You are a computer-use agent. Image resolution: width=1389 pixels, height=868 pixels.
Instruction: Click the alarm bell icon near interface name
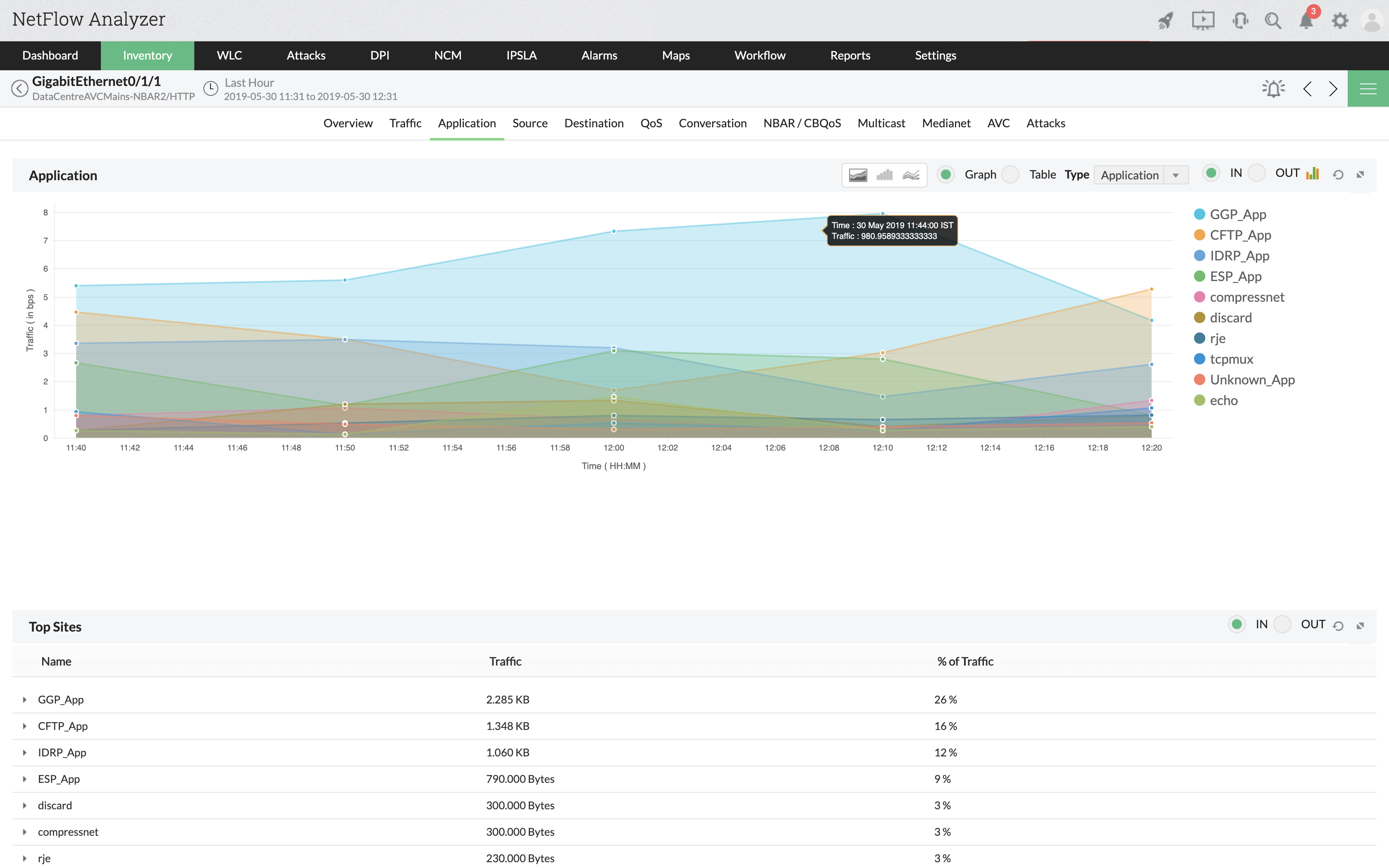pyautogui.click(x=1273, y=88)
